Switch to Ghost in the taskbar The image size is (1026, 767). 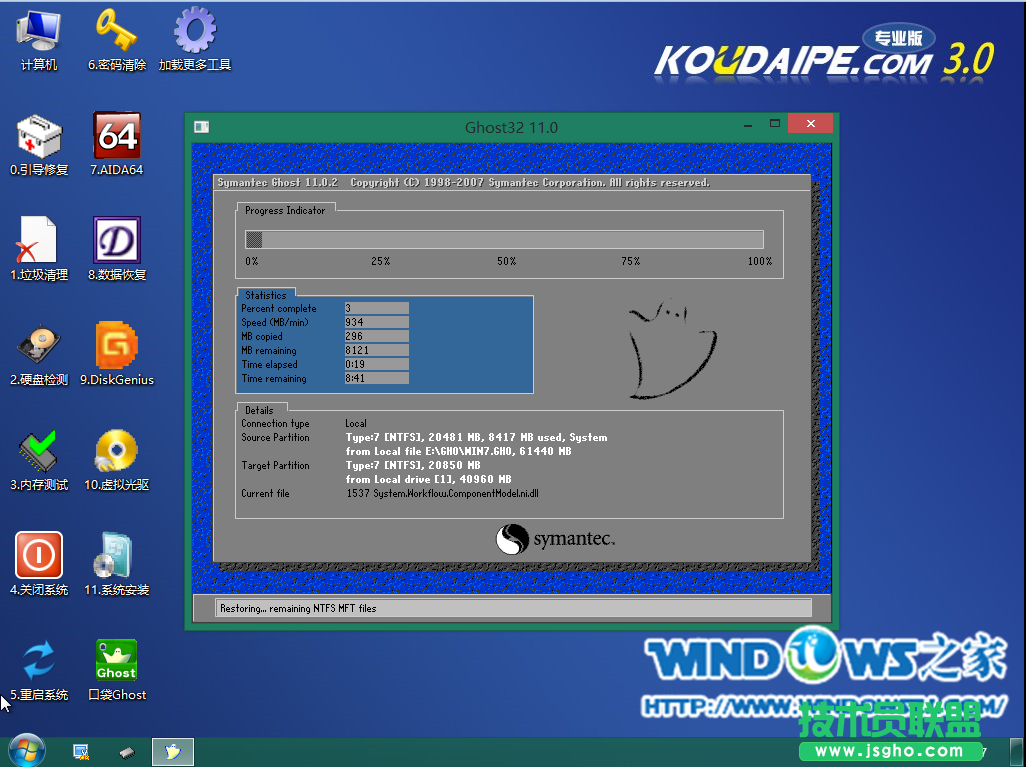tap(172, 751)
